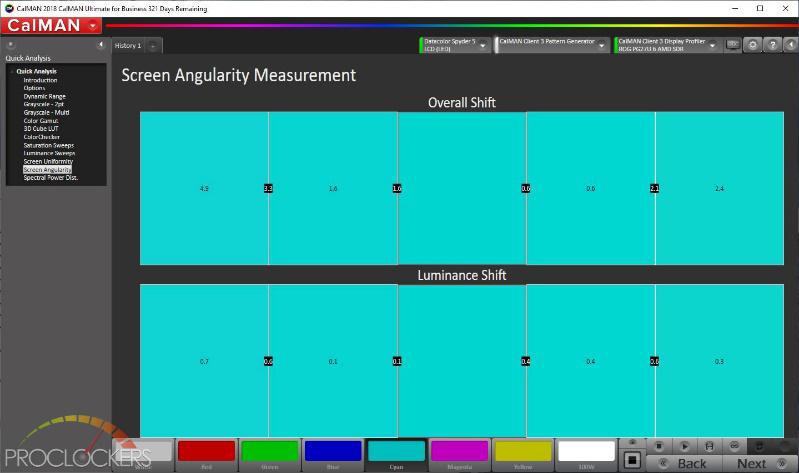Open the Color Gamut page
Viewport: 799px width, 473px height.
click(41, 121)
